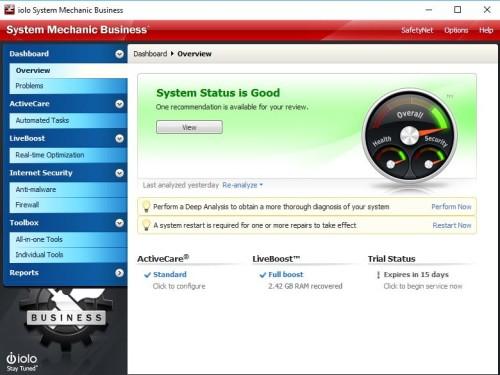Collapse the ActiveCare section arrow

point(119,104)
